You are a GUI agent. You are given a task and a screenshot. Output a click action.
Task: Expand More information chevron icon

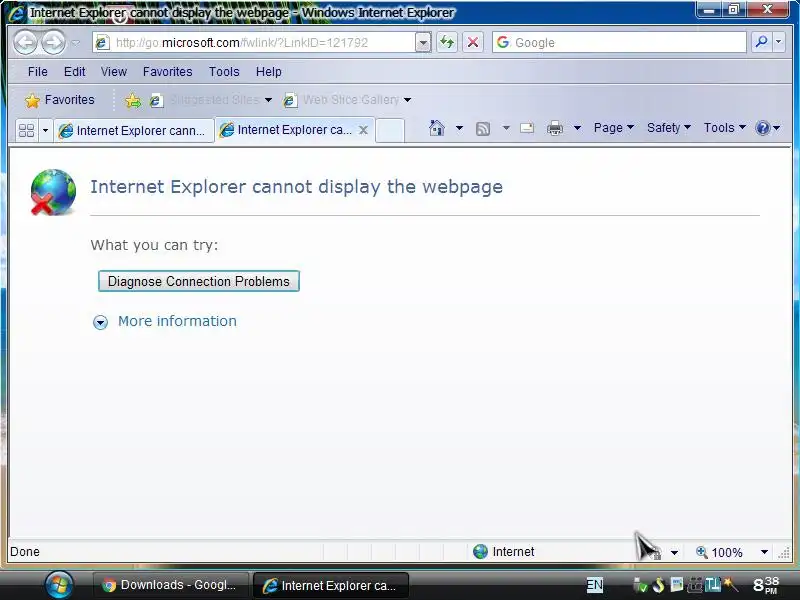click(101, 322)
